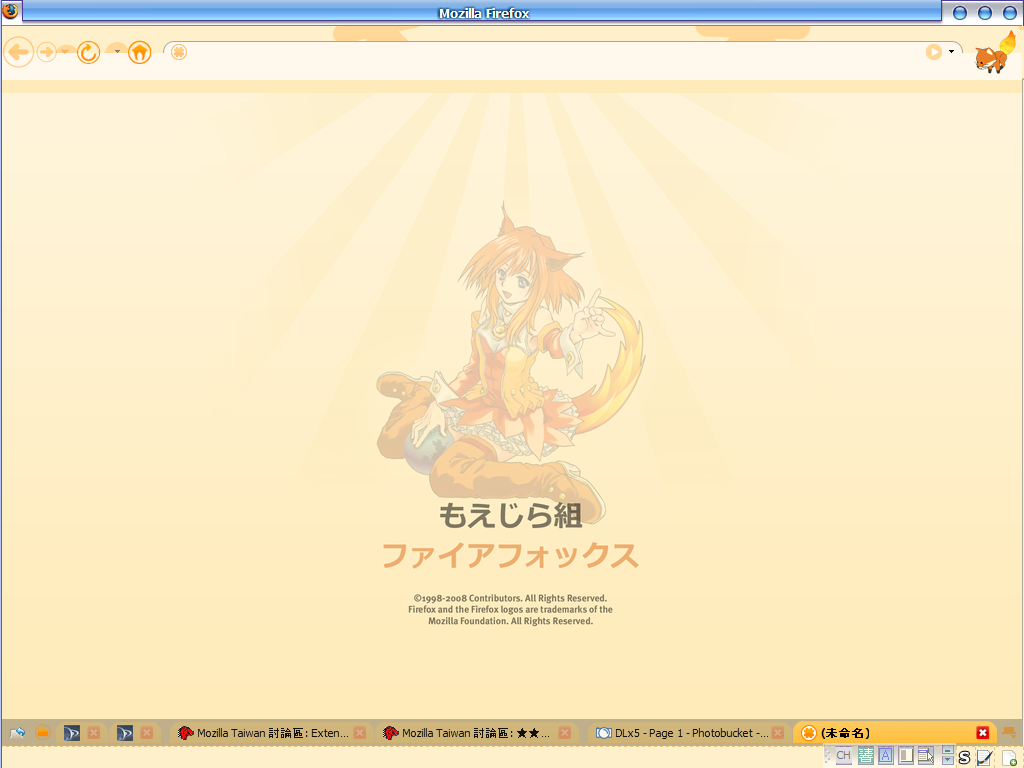Screen dimensions: 1024x768
Task: Open the address bar history dropdown arrow
Action: pos(952,52)
